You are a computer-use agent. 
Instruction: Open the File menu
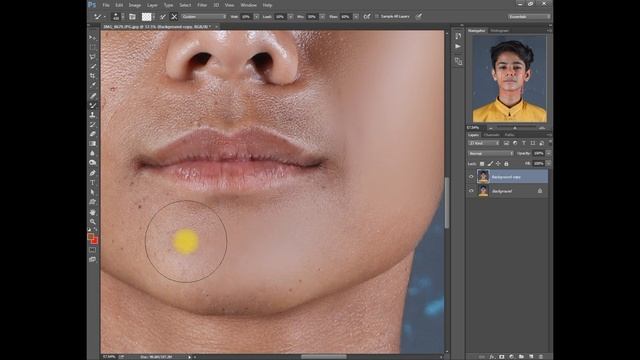106,5
